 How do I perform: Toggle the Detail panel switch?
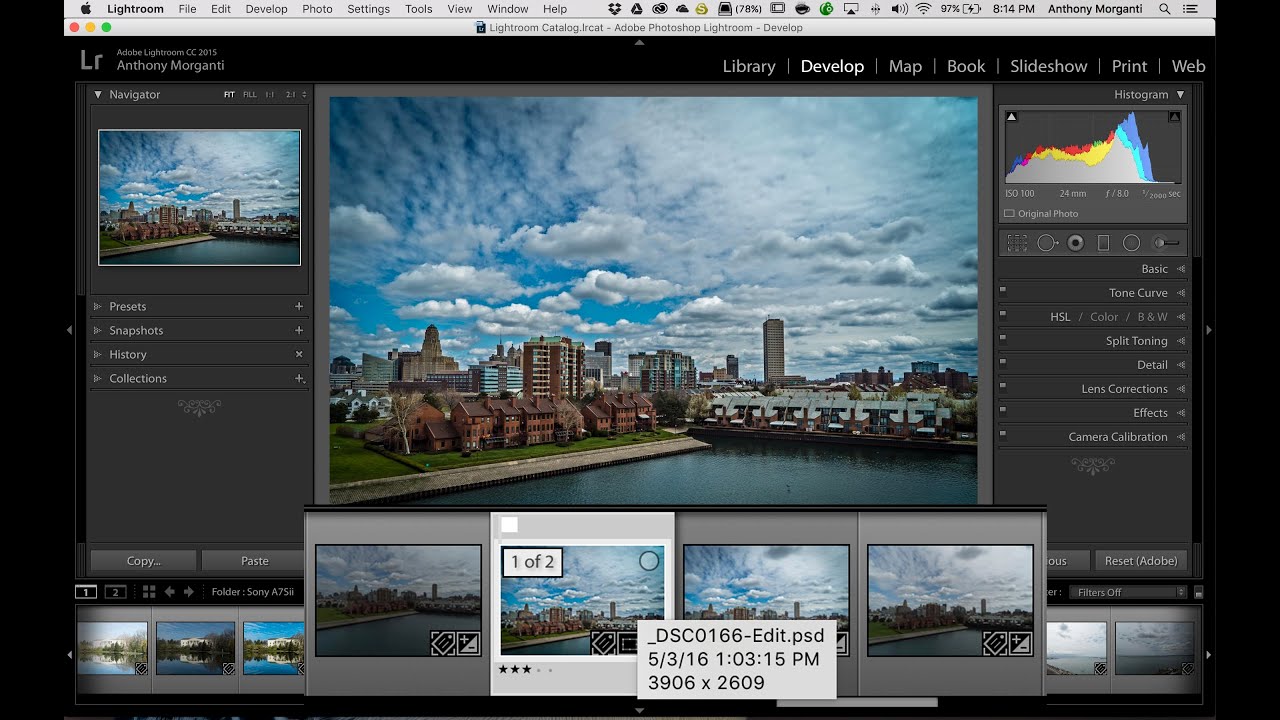(x=1003, y=364)
